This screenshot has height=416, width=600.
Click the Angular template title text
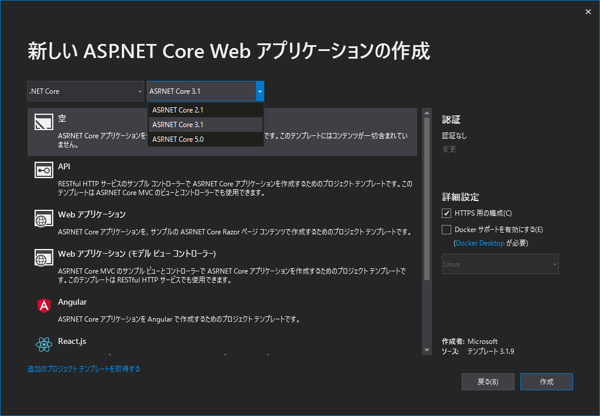[x=72, y=302]
